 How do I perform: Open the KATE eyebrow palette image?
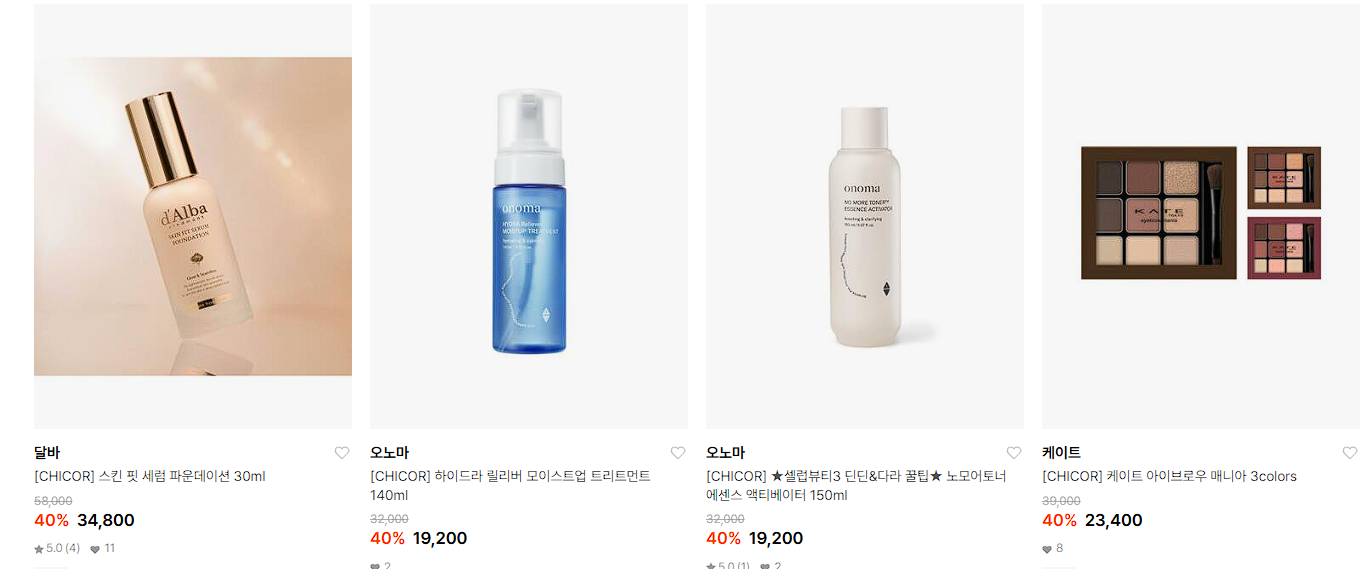(x=1201, y=216)
